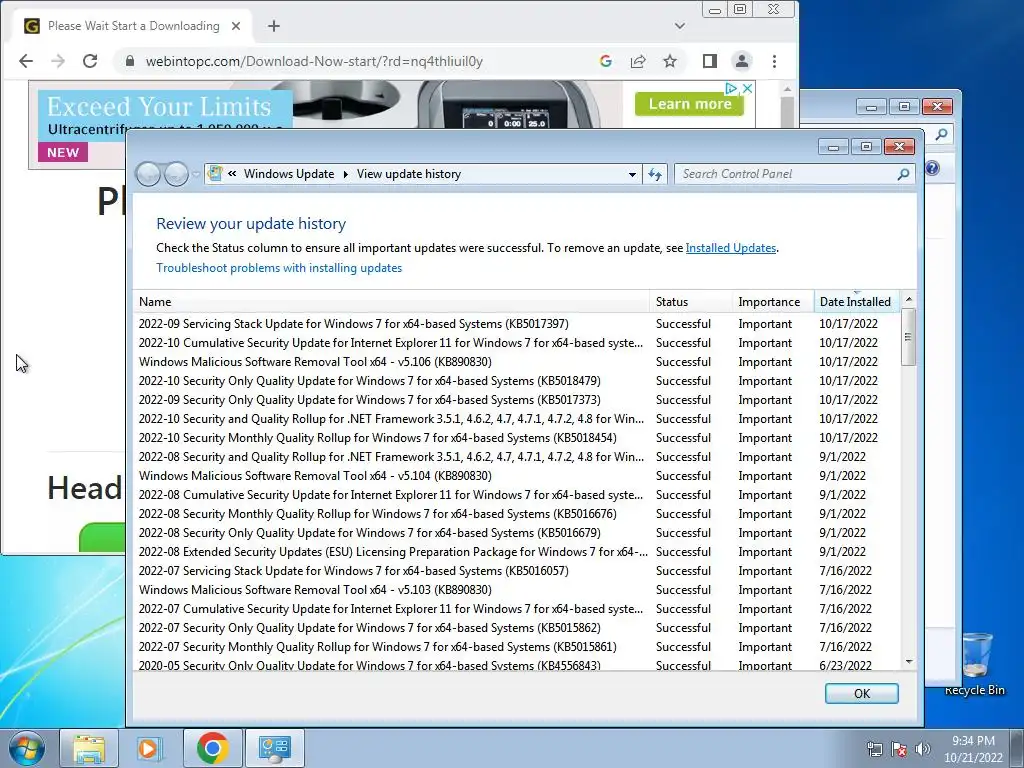This screenshot has height=768, width=1024.
Task: Click the Learn more ad button
Action: coord(690,104)
